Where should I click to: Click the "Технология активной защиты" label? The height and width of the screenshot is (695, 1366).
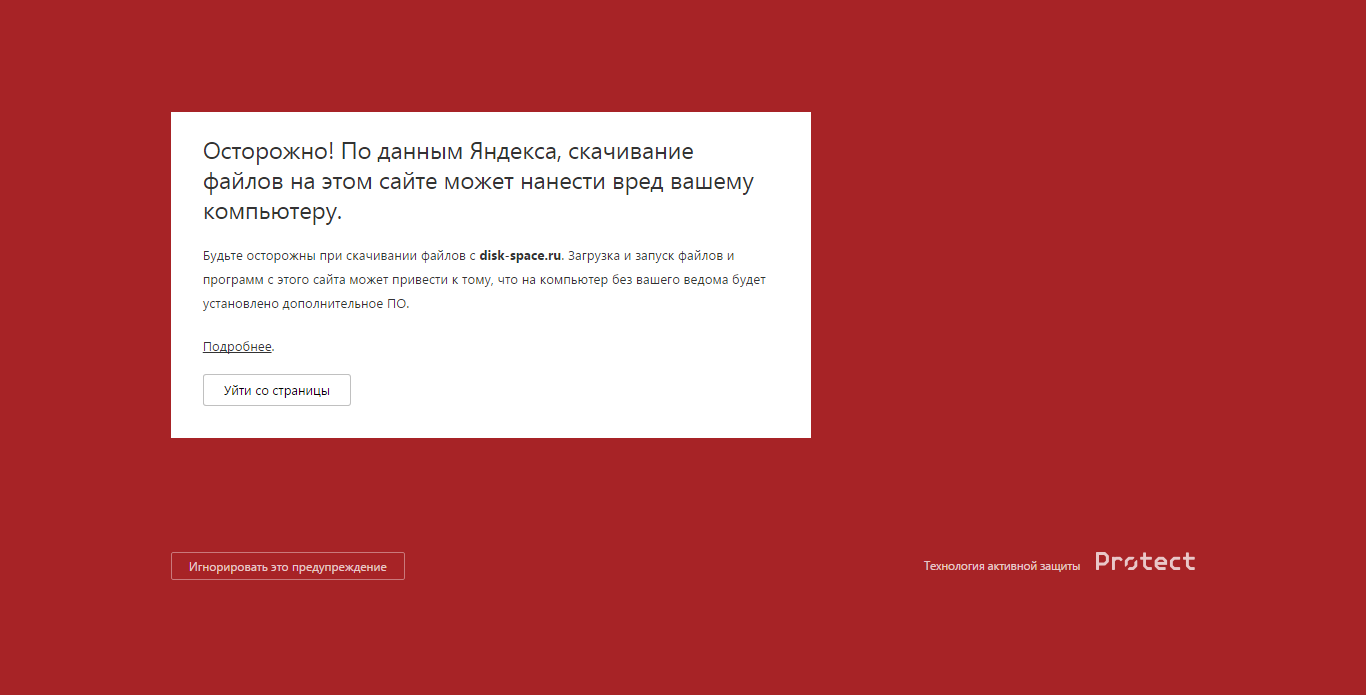[1001, 566]
